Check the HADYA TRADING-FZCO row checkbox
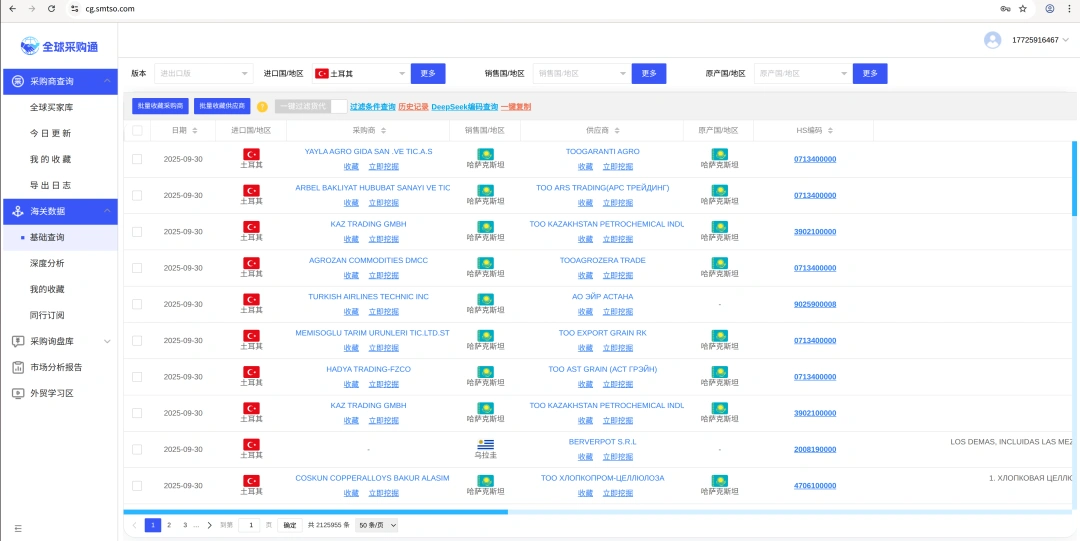 point(137,377)
